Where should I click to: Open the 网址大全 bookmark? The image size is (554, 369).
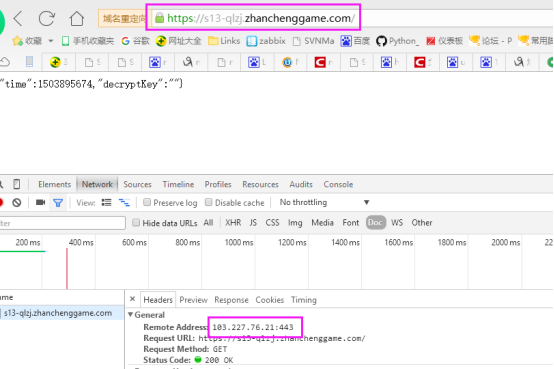tap(178, 41)
